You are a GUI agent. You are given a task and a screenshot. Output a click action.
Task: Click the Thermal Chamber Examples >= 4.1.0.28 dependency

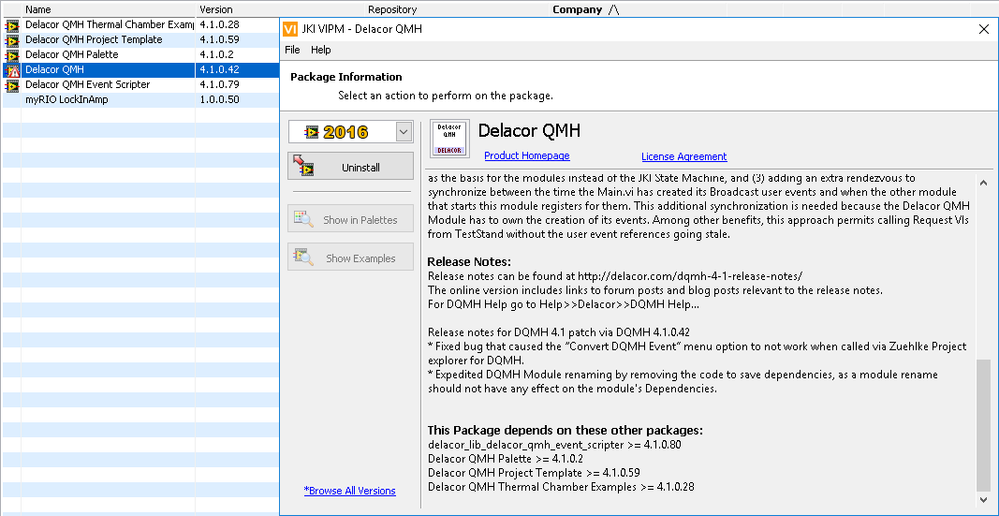coord(561,487)
